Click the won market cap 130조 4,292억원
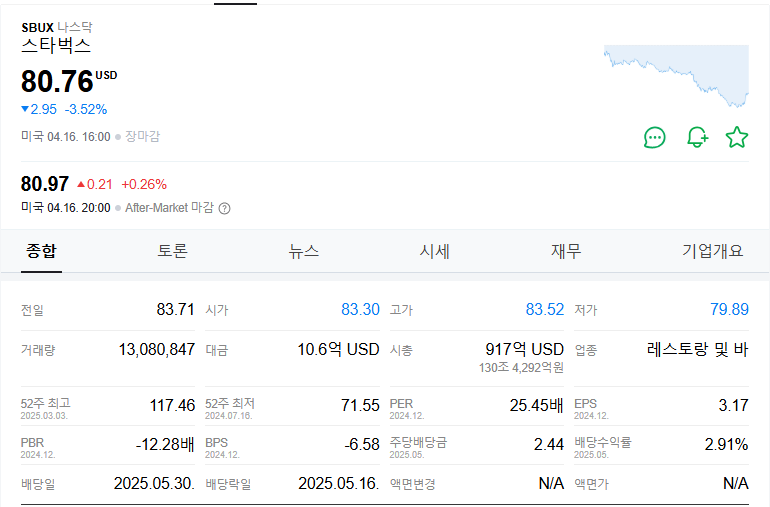The image size is (770, 507). (521, 367)
